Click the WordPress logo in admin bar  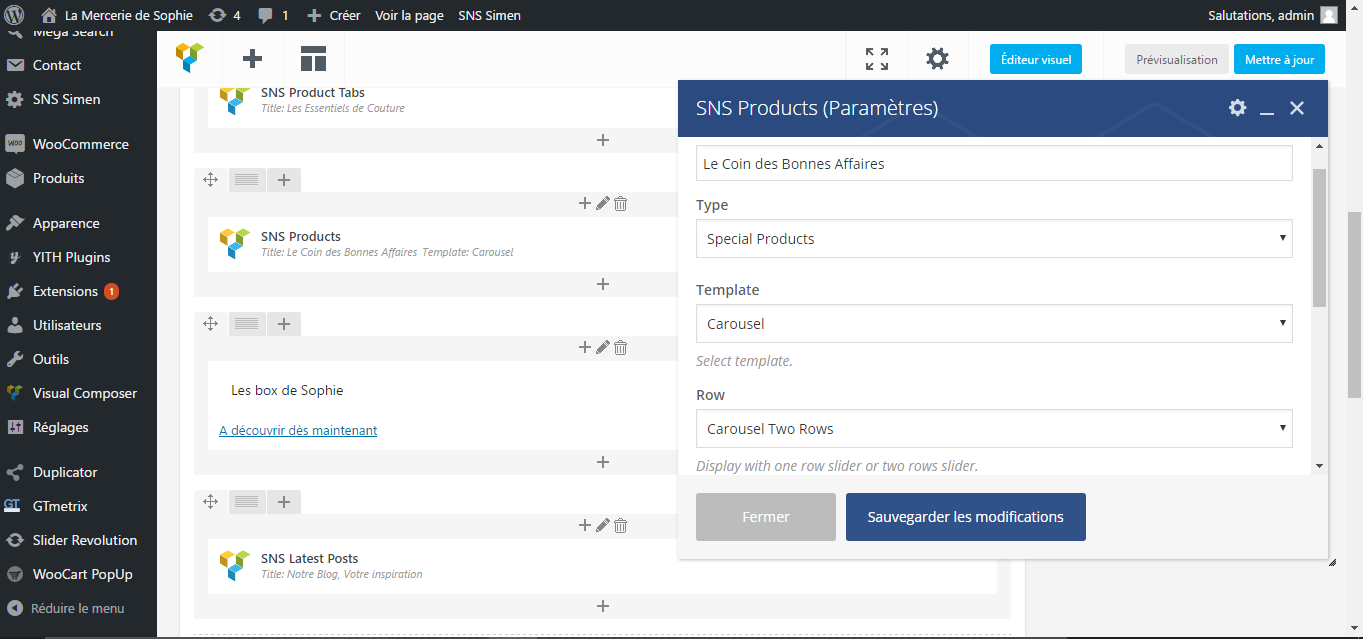coord(14,15)
